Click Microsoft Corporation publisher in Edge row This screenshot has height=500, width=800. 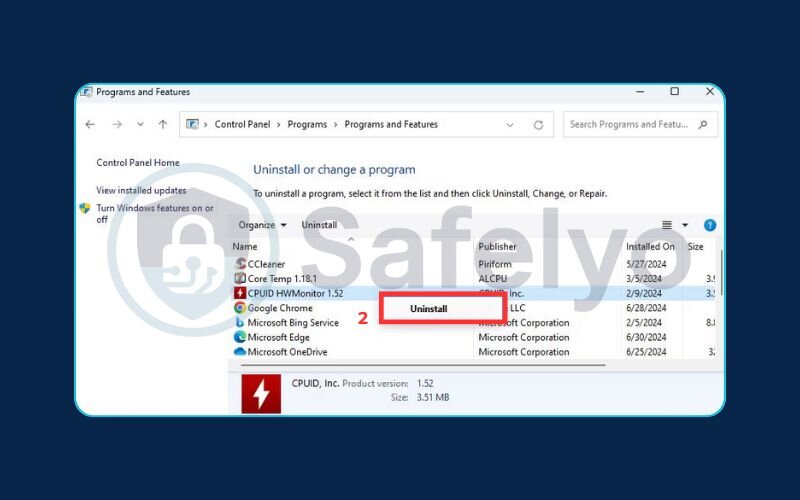[523, 337]
